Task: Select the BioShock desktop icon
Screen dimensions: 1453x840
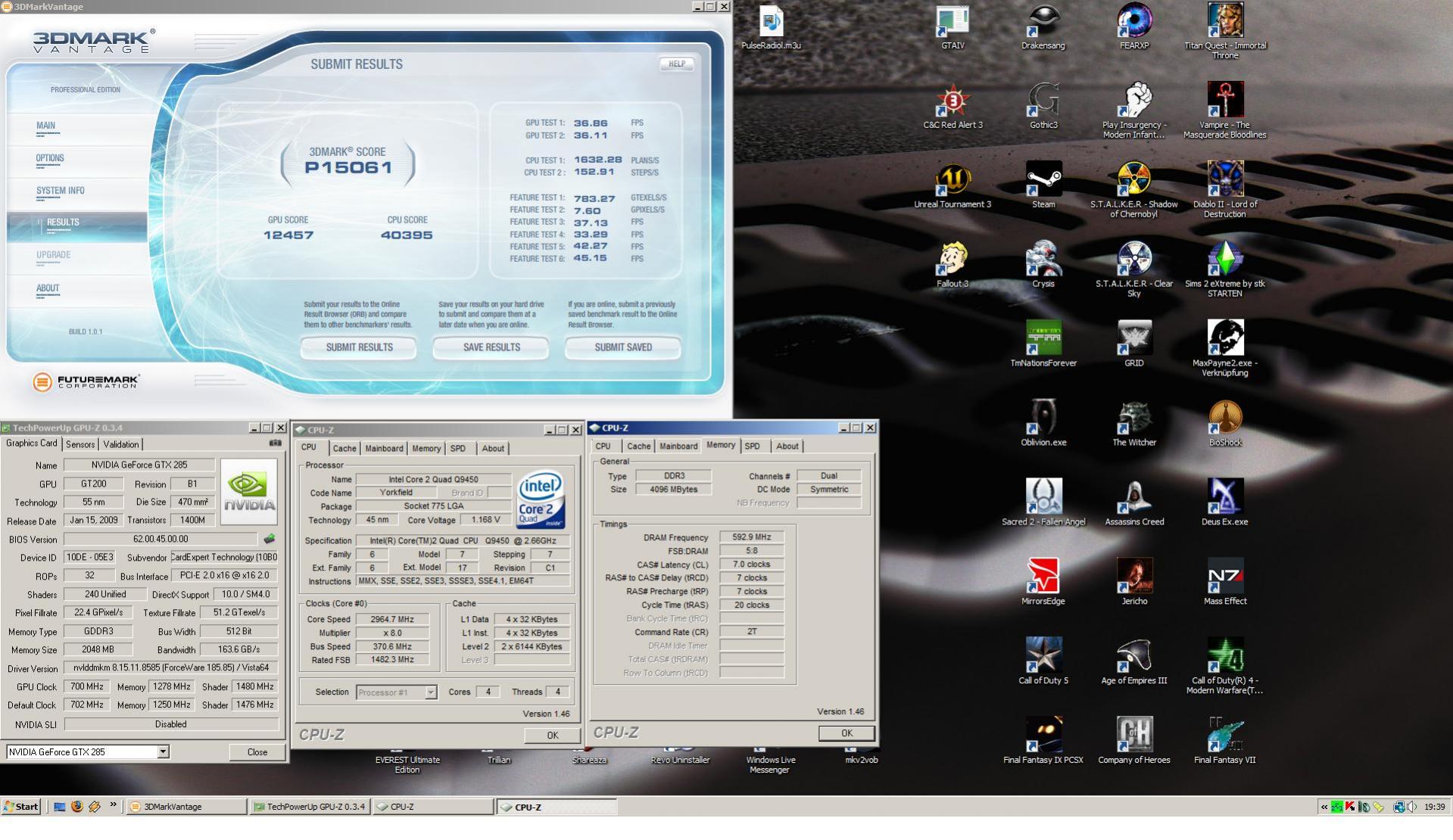Action: point(1224,424)
